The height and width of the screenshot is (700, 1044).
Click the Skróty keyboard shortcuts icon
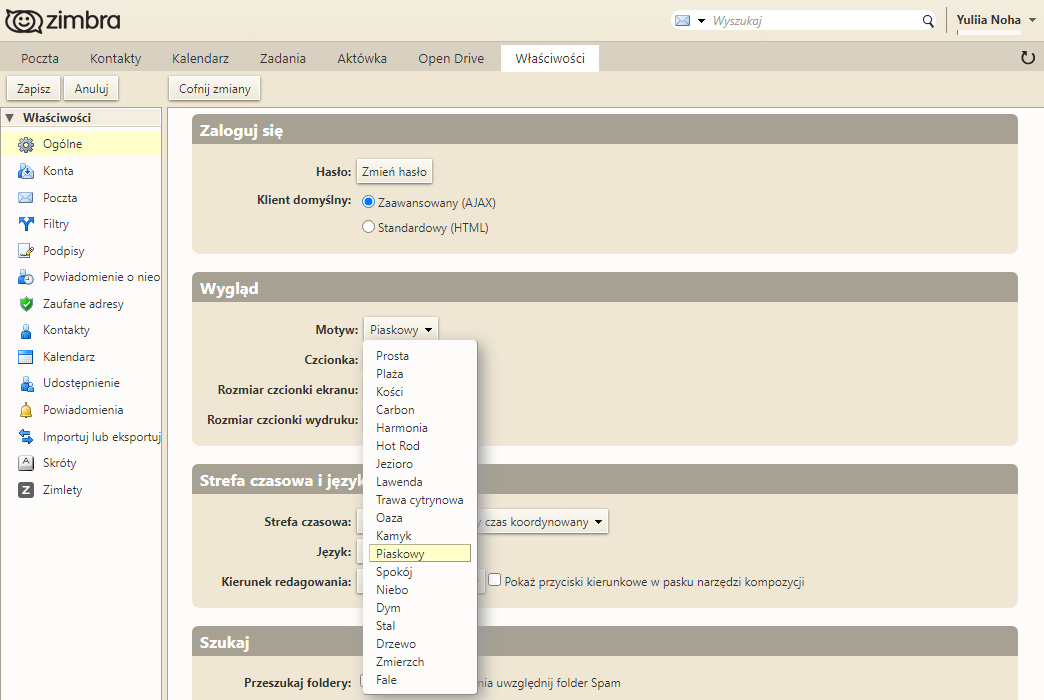coord(26,463)
